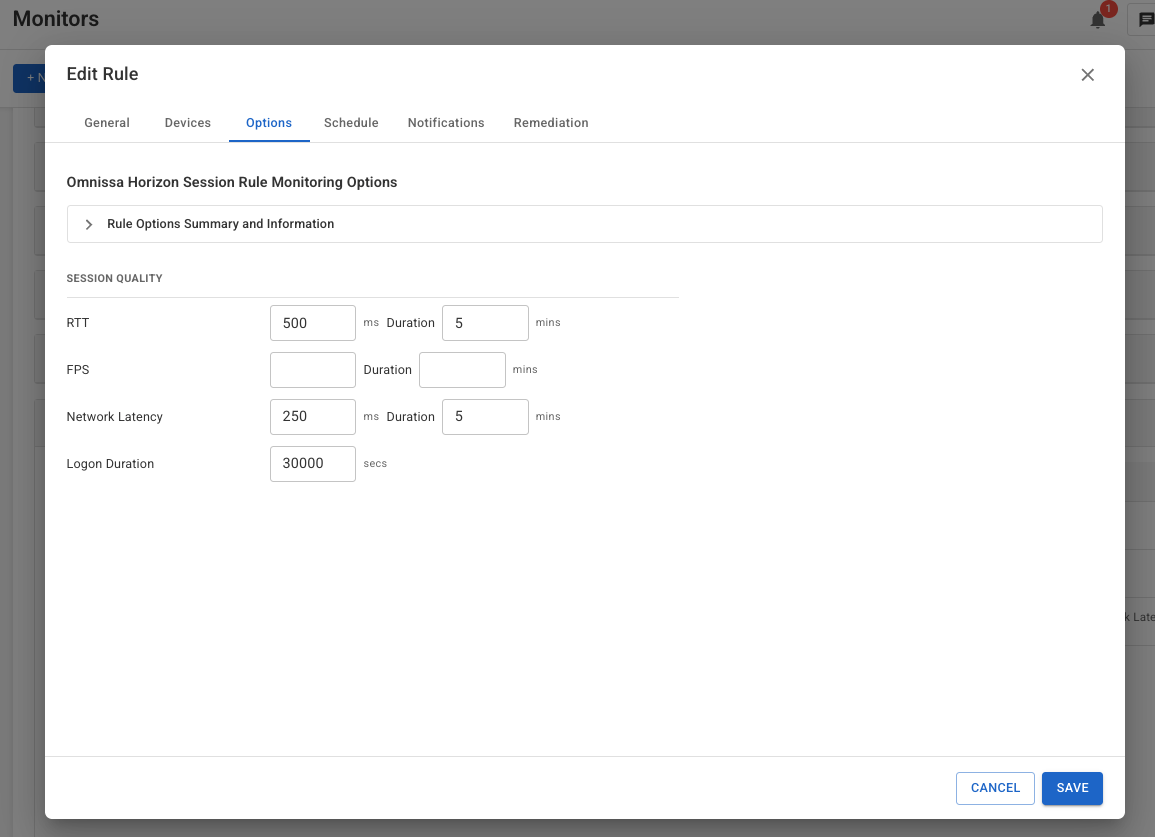Switch to the Devices tab
This screenshot has width=1155, height=837.
pyautogui.click(x=188, y=123)
